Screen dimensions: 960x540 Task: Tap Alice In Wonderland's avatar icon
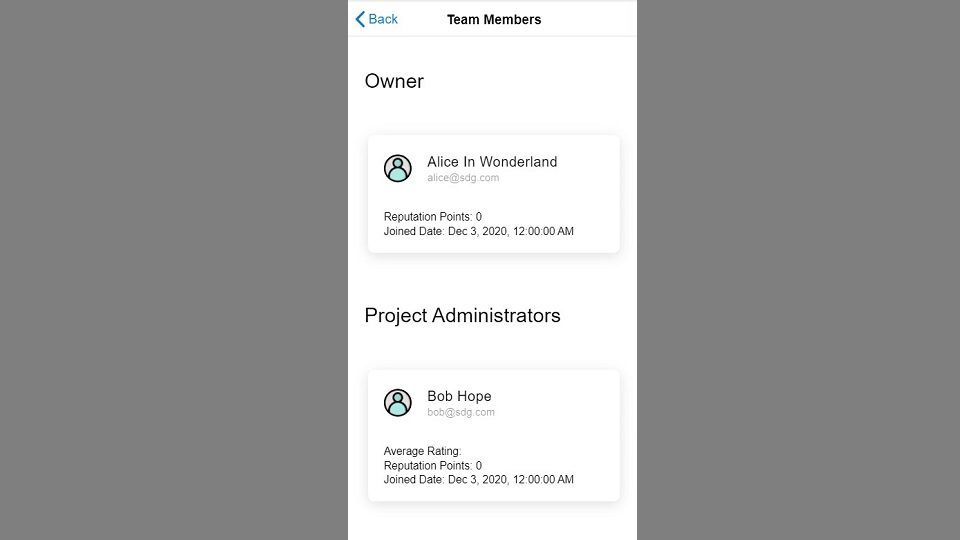397,168
